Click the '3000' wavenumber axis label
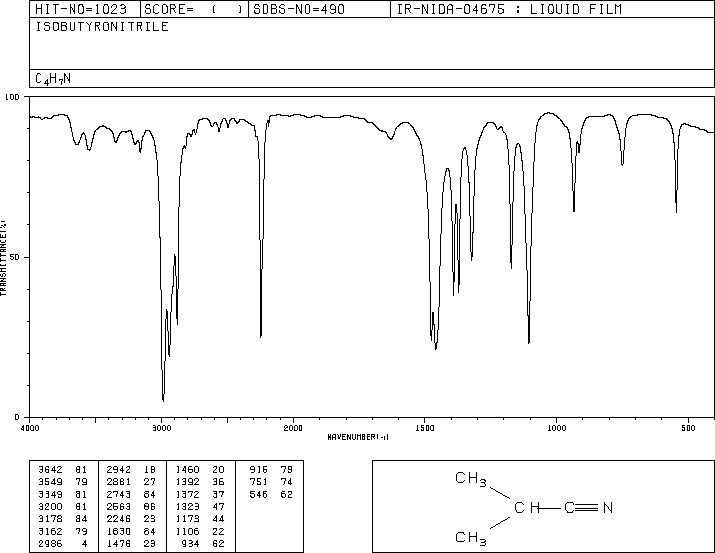Screen dimensions: 715x553 pyautogui.click(x=161, y=428)
